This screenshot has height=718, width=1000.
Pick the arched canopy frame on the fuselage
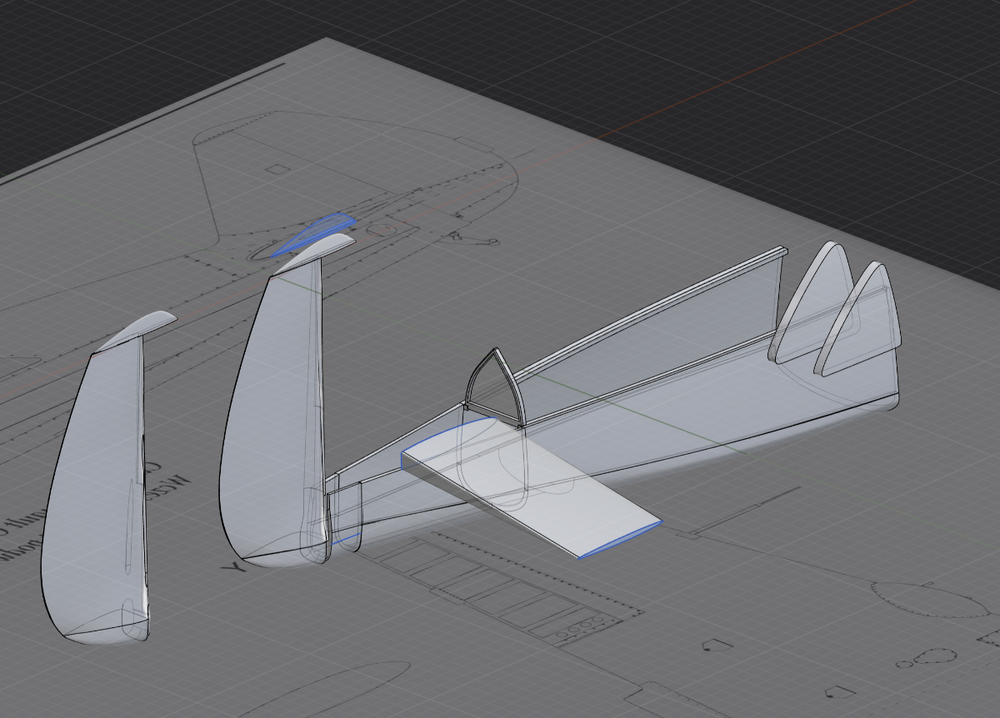pos(491,385)
